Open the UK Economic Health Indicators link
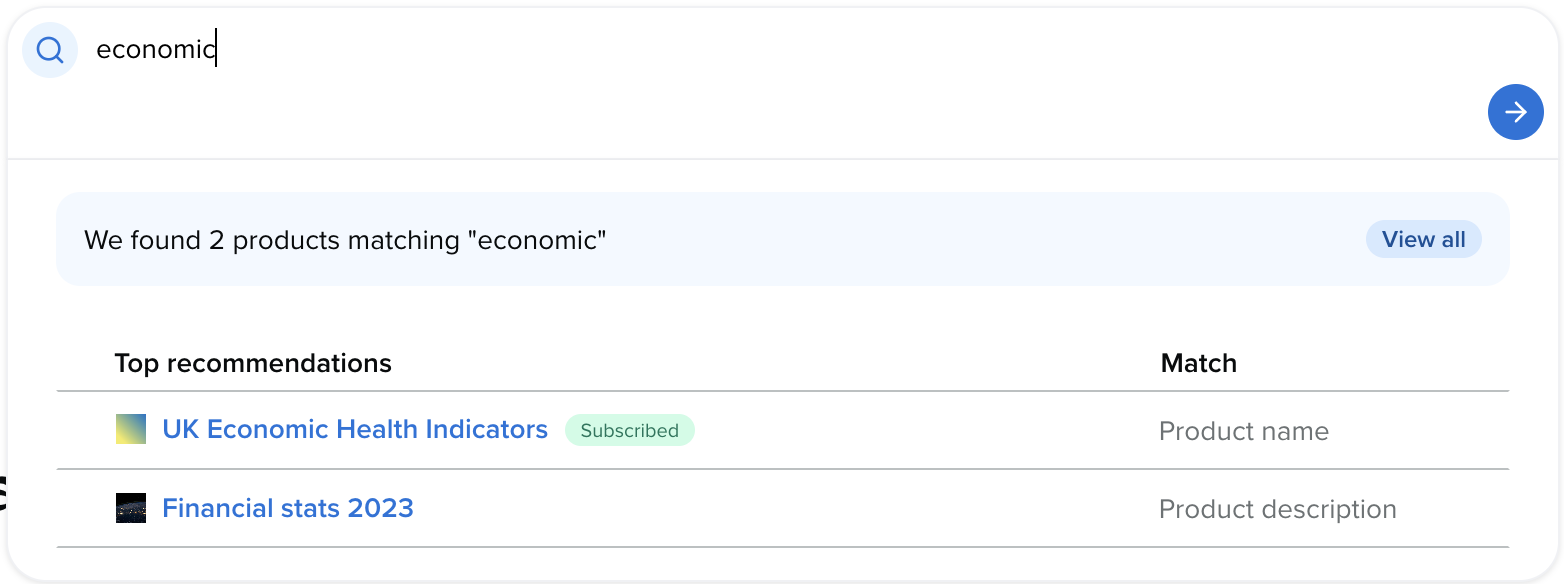The image size is (1564, 584). click(354, 430)
